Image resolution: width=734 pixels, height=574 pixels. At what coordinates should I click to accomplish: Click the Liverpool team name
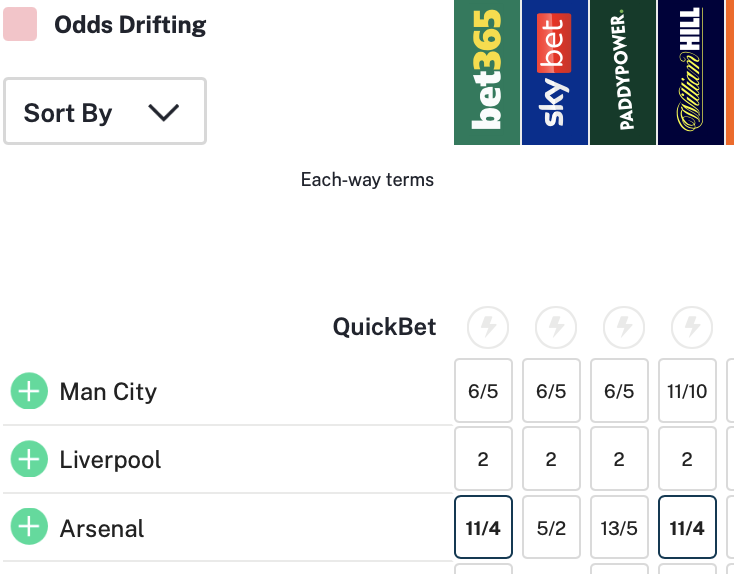[110, 460]
